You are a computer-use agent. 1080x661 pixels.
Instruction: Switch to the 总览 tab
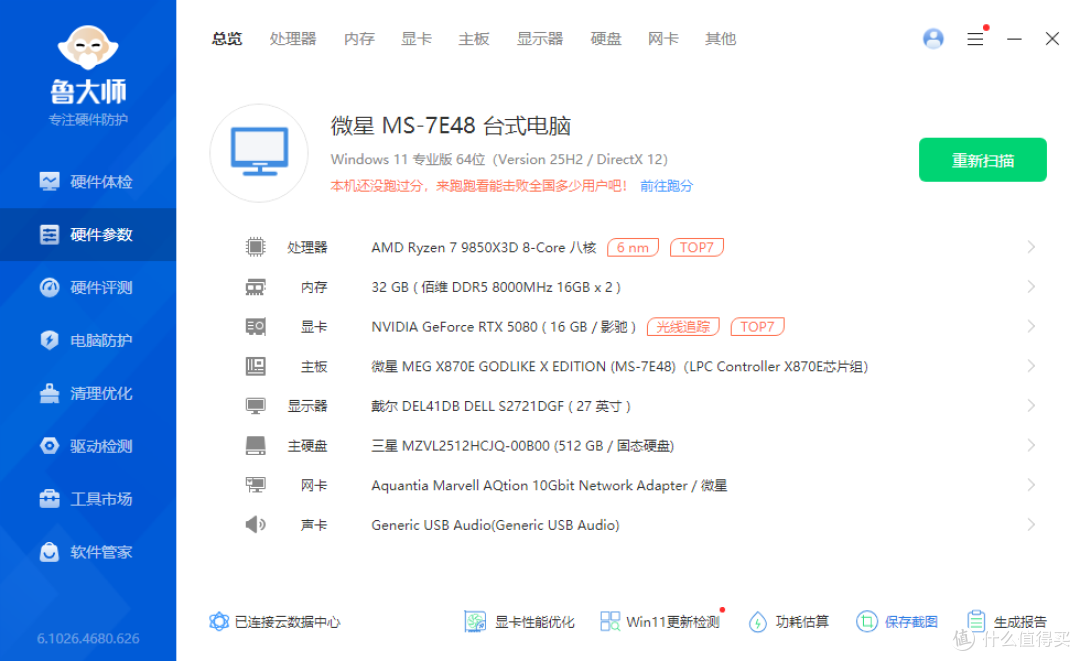pos(227,39)
